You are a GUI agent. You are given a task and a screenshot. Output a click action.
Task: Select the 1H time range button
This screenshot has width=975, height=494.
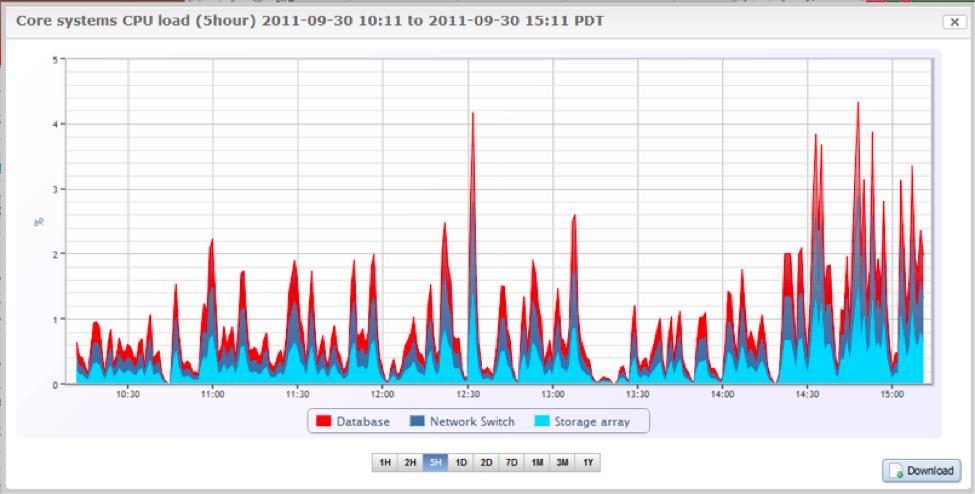click(x=385, y=463)
